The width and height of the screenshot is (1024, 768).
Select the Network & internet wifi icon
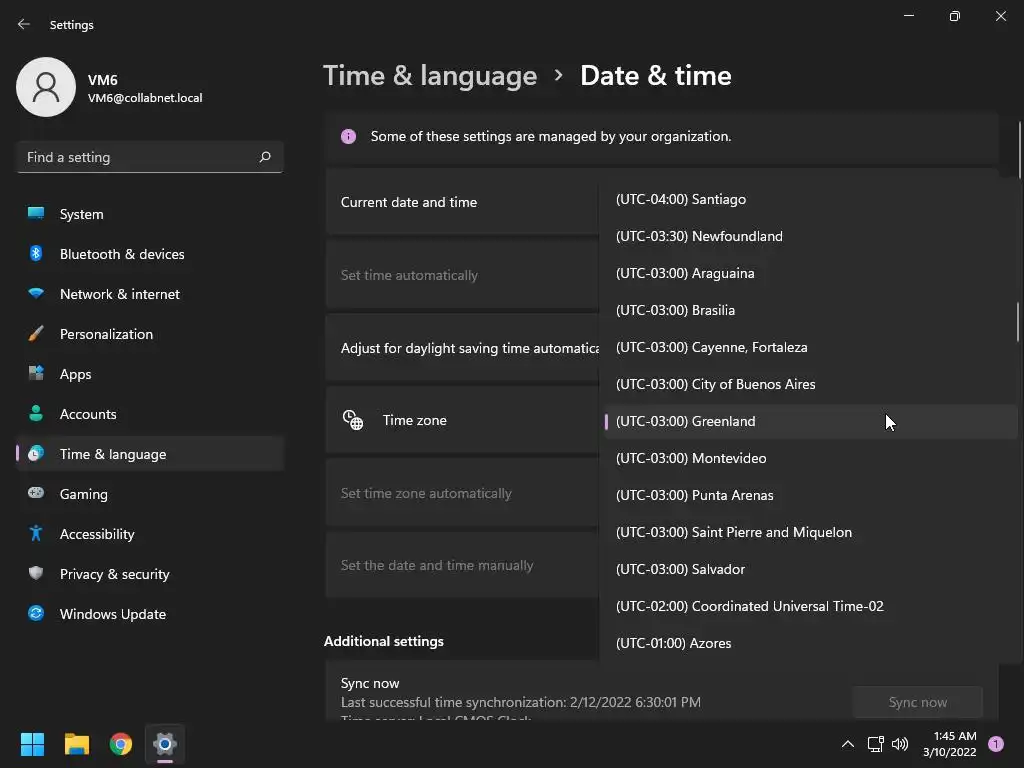(36, 293)
